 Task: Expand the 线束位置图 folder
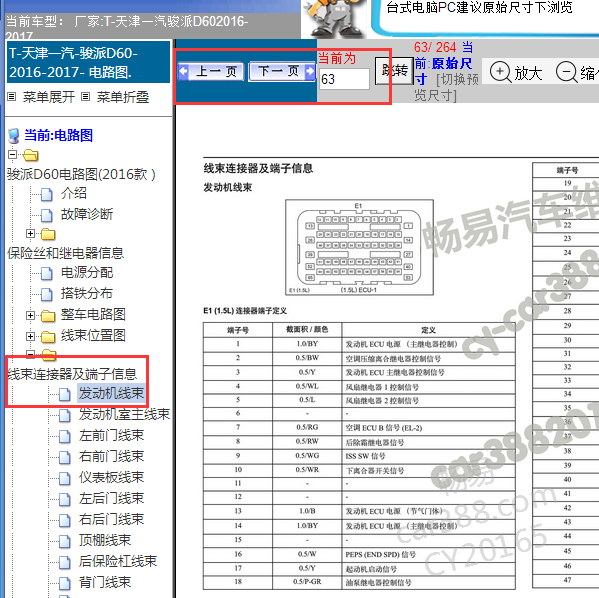point(30,336)
